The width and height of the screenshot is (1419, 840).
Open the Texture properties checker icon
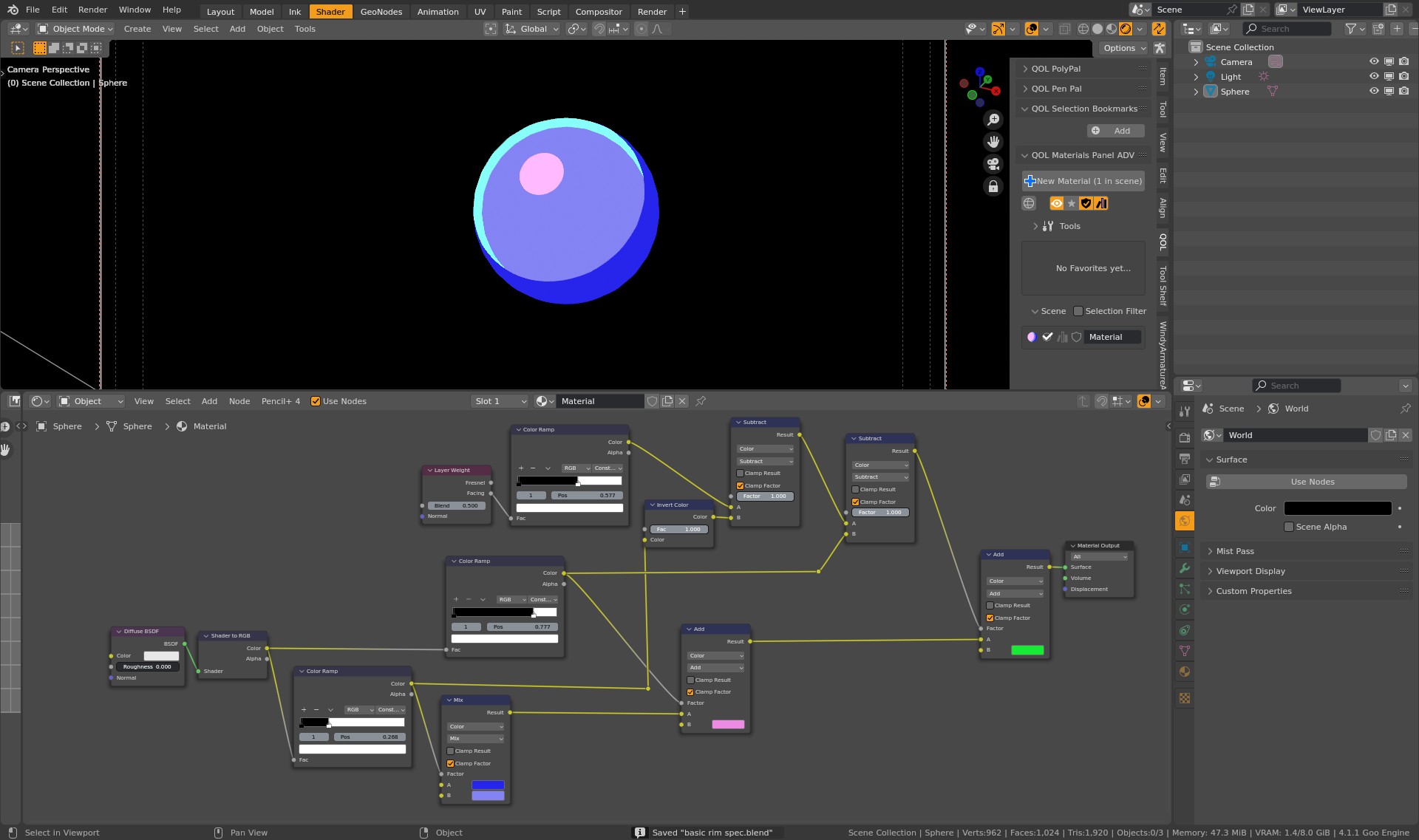1185,698
